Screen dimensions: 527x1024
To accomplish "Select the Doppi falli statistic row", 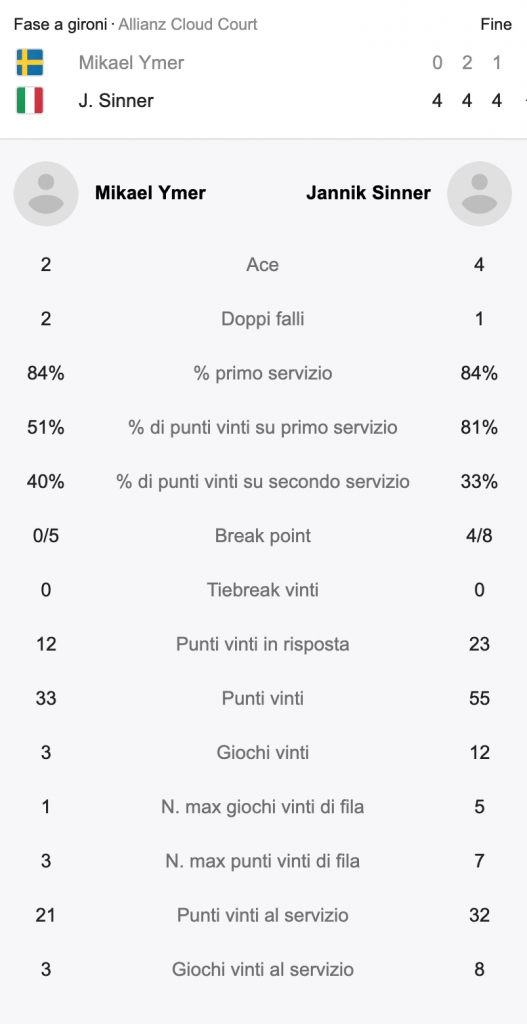I will coord(263,319).
